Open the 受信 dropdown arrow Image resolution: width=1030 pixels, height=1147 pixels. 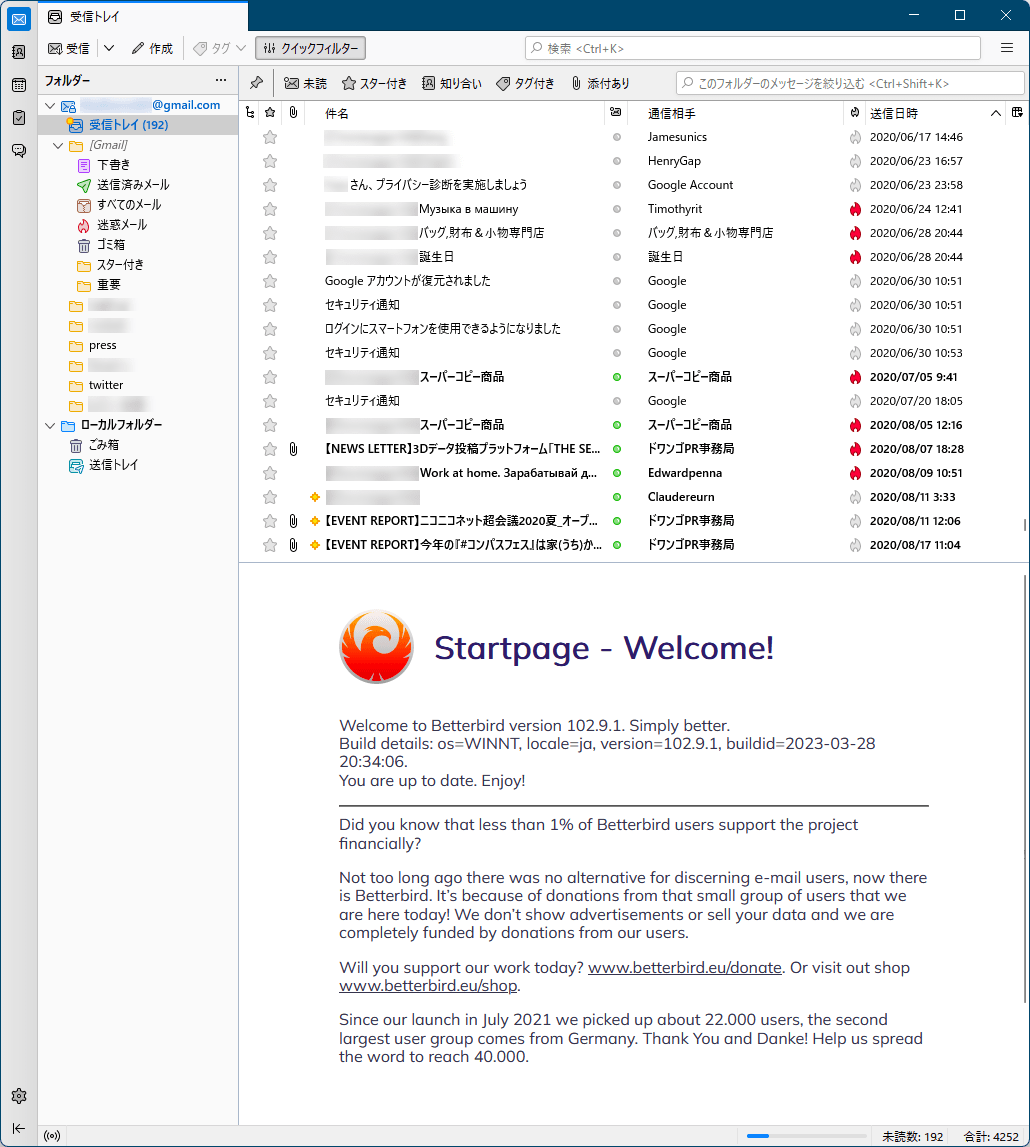pos(109,48)
